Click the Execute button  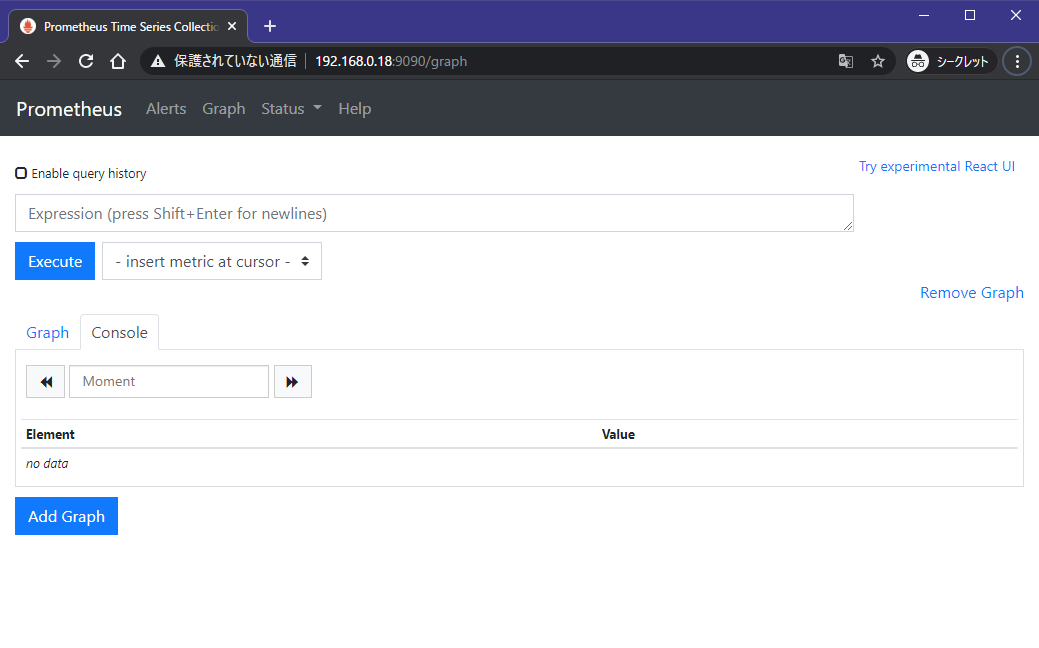[x=55, y=261]
